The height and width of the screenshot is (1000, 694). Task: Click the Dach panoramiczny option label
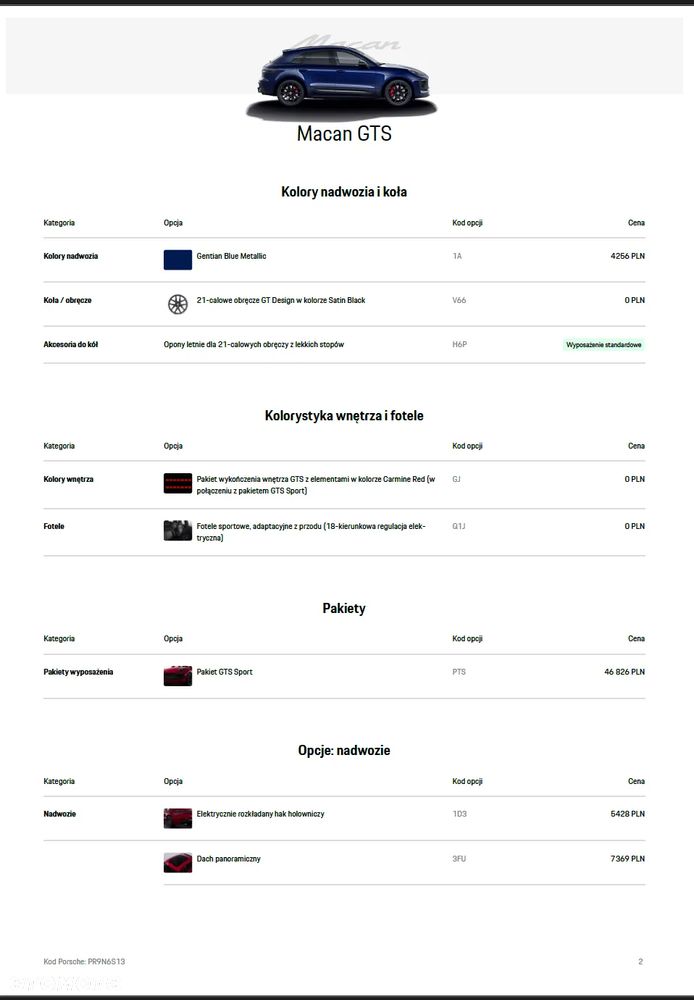pyautogui.click(x=229, y=859)
